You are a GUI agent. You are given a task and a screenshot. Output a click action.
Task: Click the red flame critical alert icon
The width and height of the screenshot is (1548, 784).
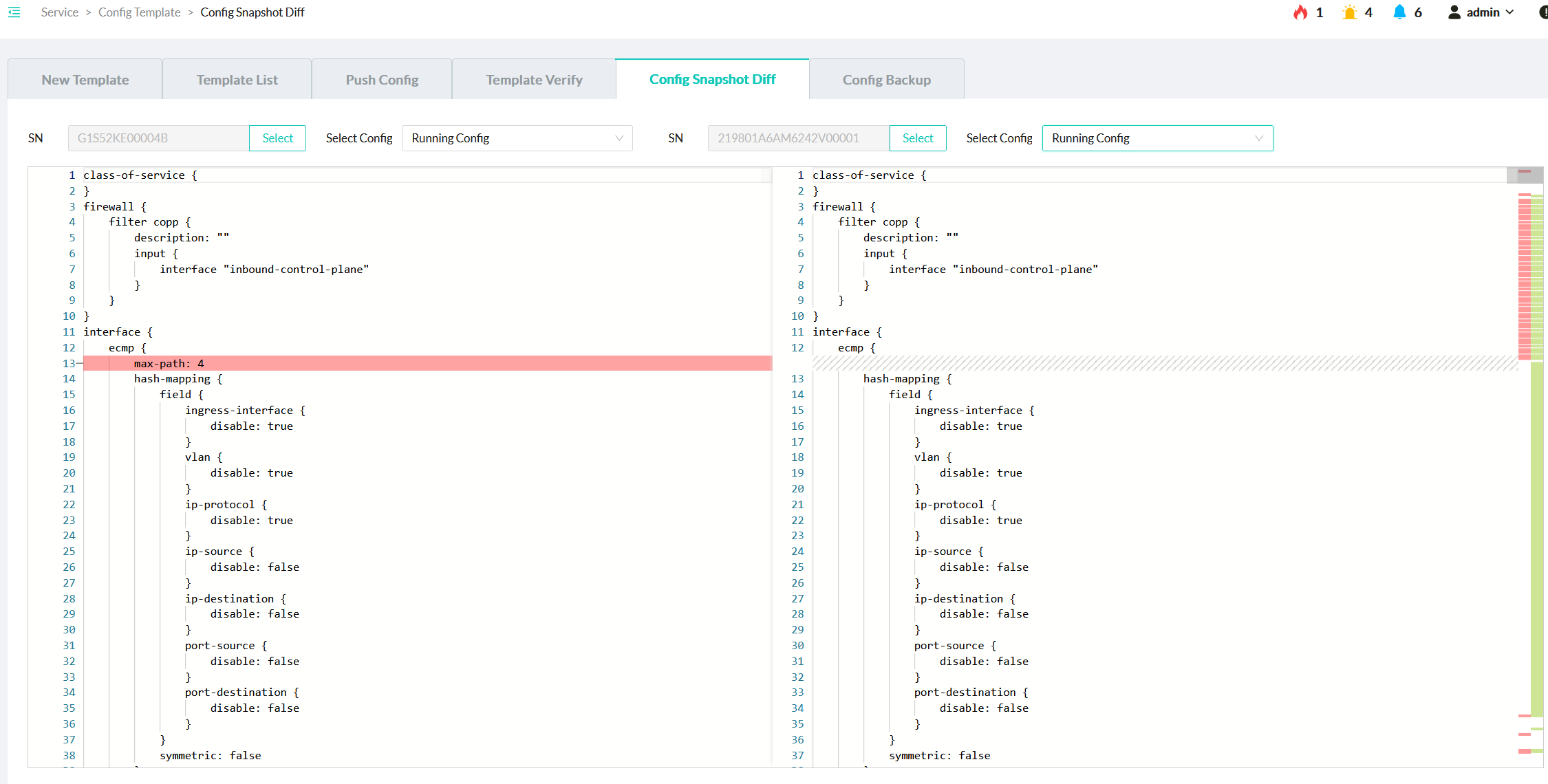pyautogui.click(x=1300, y=12)
